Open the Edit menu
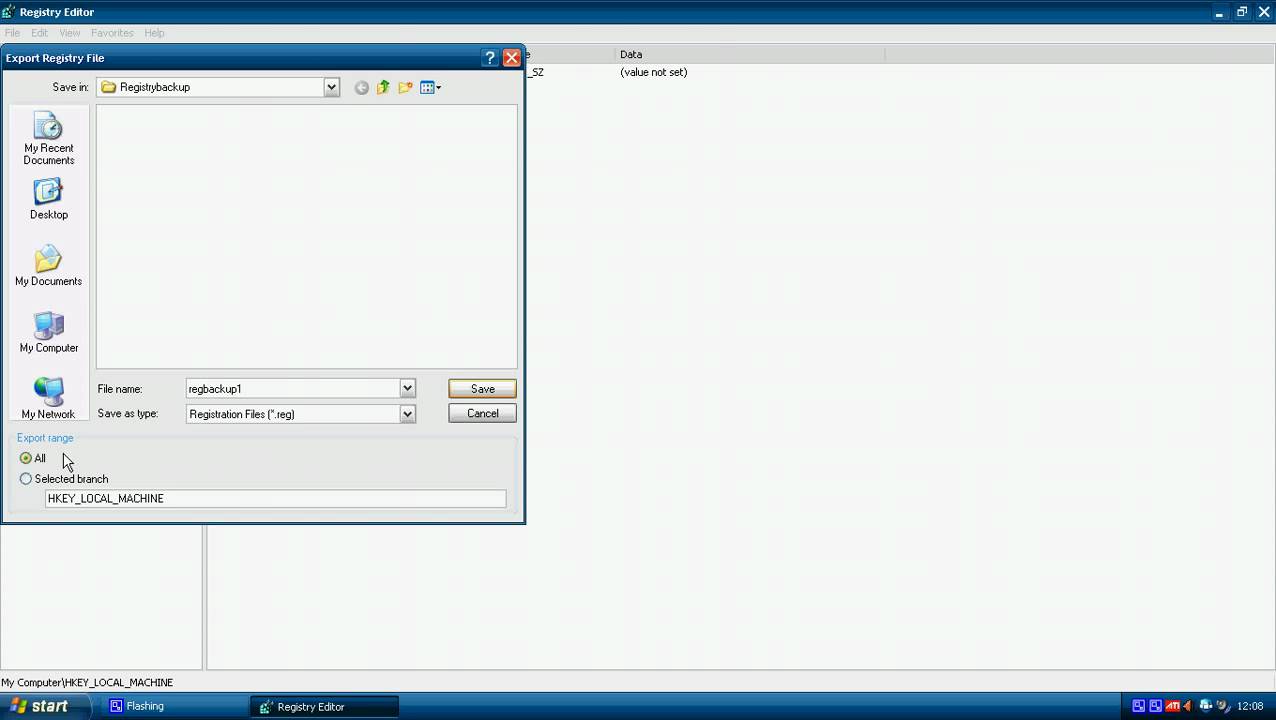The height and width of the screenshot is (720, 1276). coord(39,33)
